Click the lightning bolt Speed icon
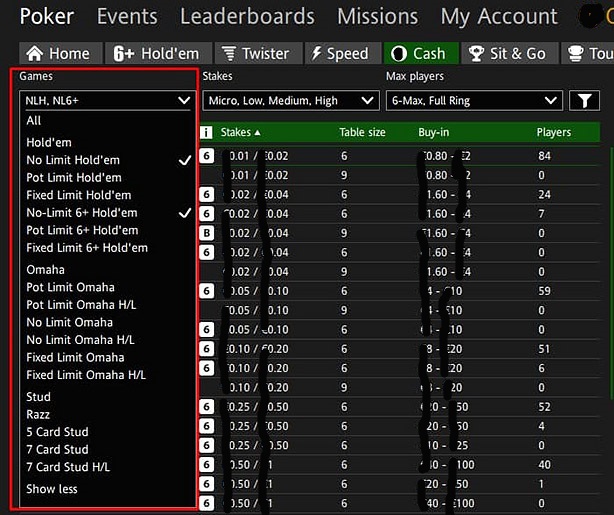This screenshot has height=515, width=614. 316,53
